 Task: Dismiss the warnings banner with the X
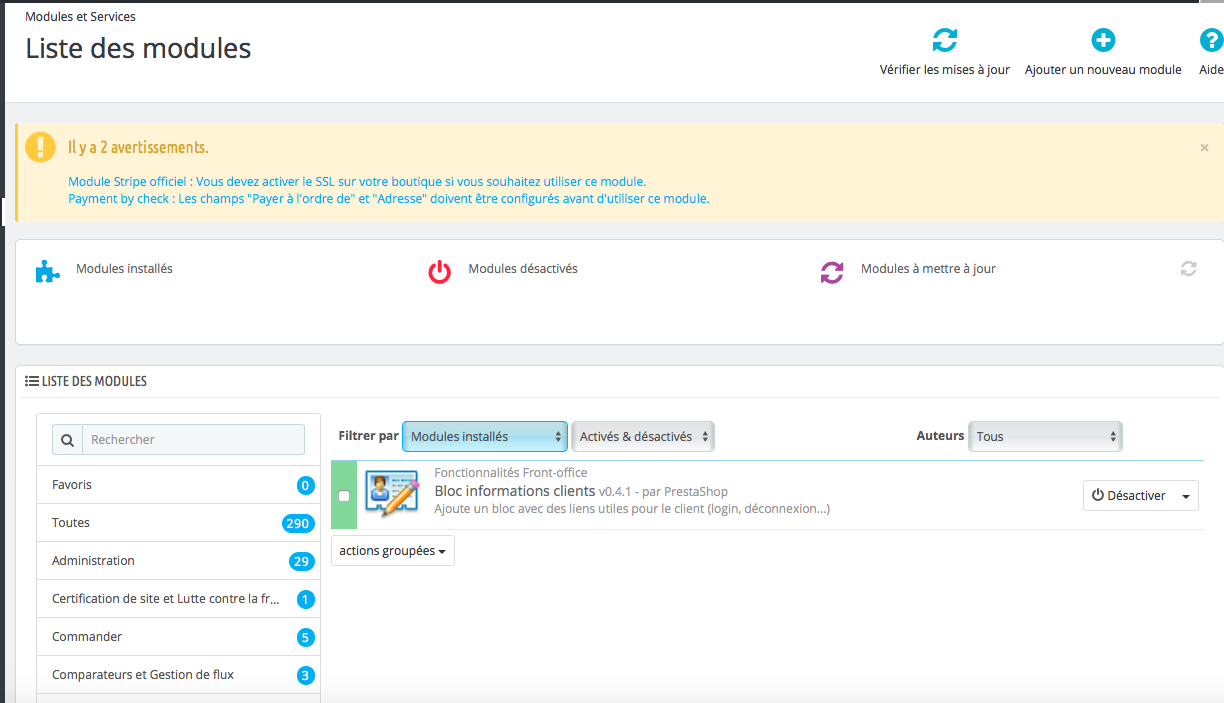click(1204, 148)
